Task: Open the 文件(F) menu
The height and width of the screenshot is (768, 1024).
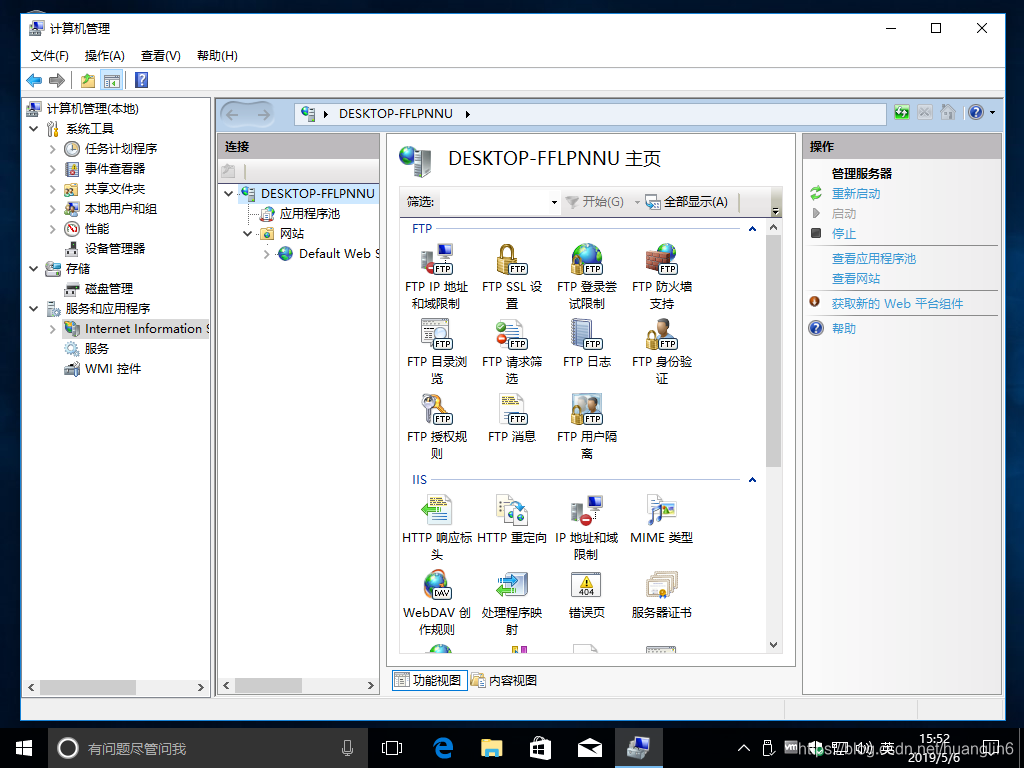Action: 50,56
